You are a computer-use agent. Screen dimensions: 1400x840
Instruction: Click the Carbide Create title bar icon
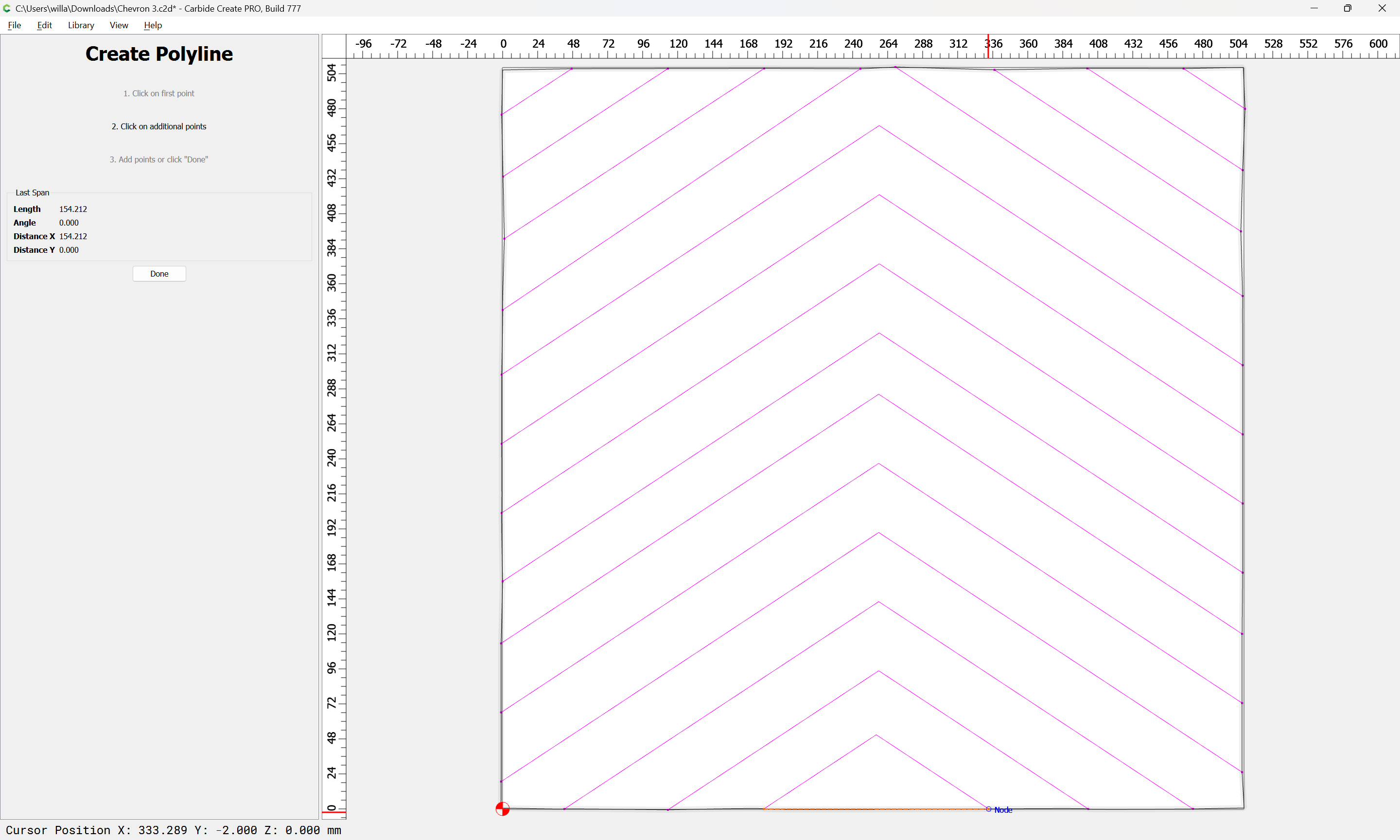7,8
